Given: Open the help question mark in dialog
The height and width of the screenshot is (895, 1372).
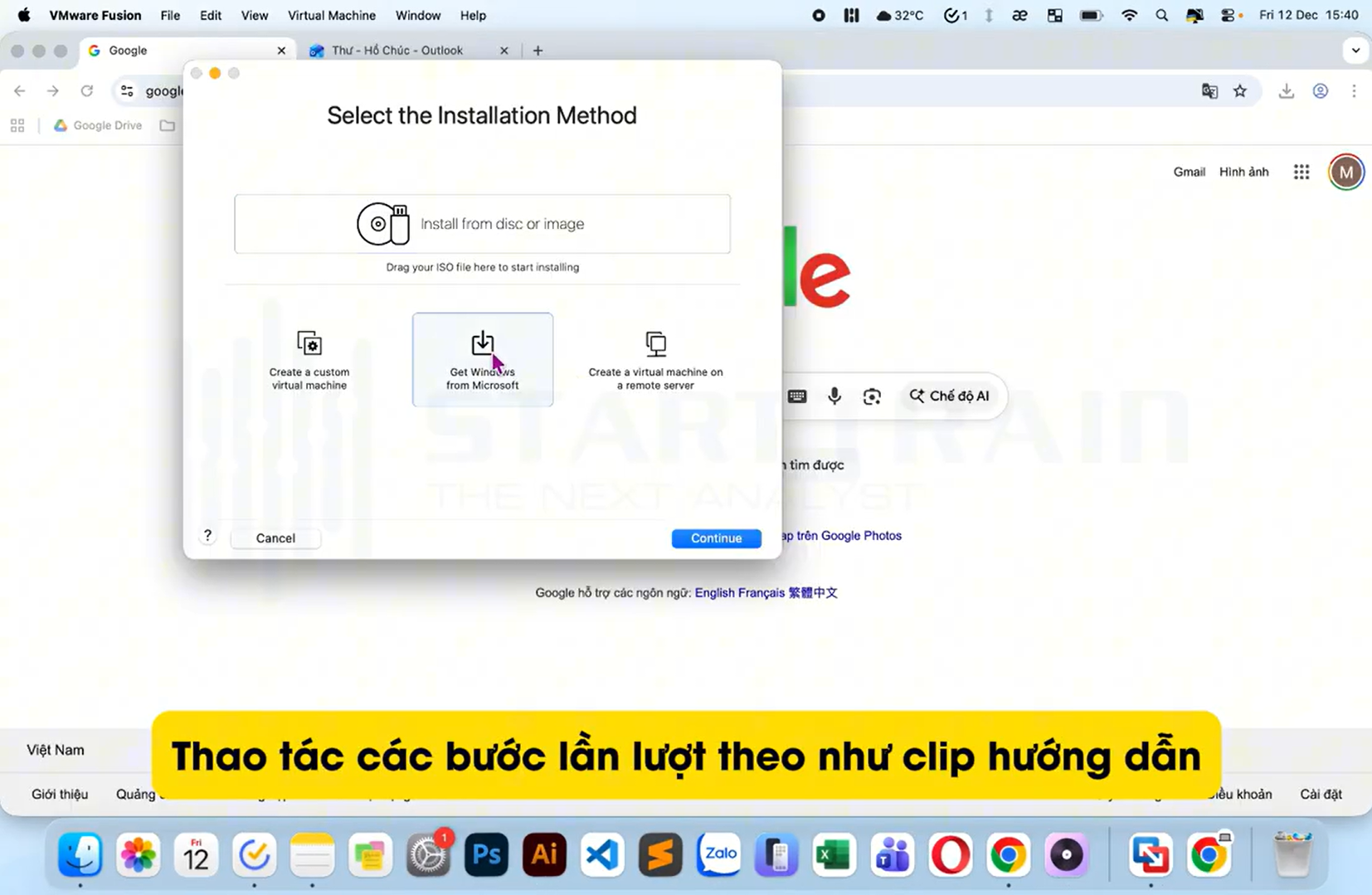Looking at the screenshot, I should 207,534.
